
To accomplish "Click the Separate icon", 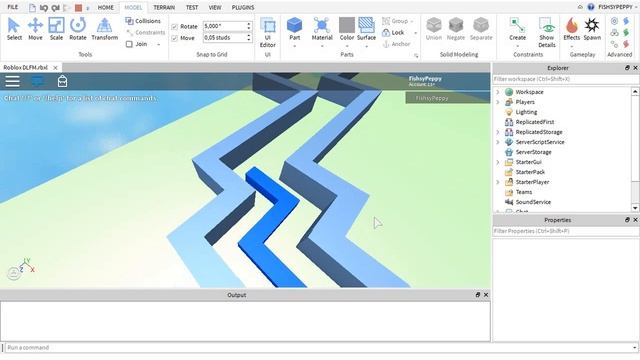I will 481,29.
